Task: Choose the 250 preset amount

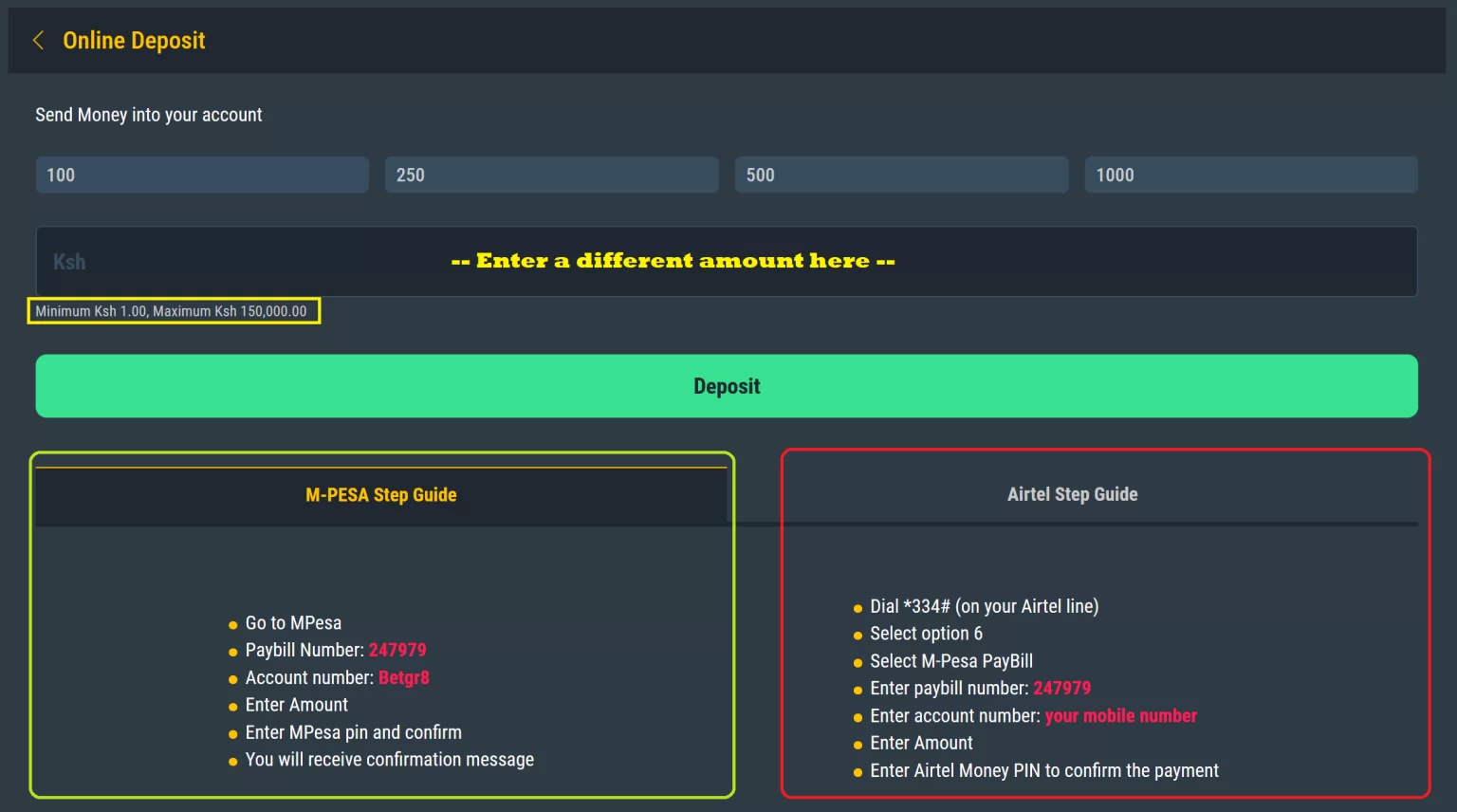Action: click(552, 175)
